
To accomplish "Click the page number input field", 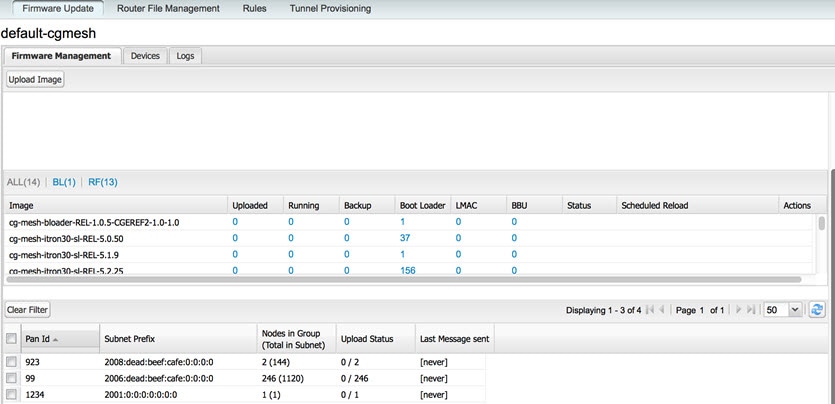I will click(x=701, y=310).
